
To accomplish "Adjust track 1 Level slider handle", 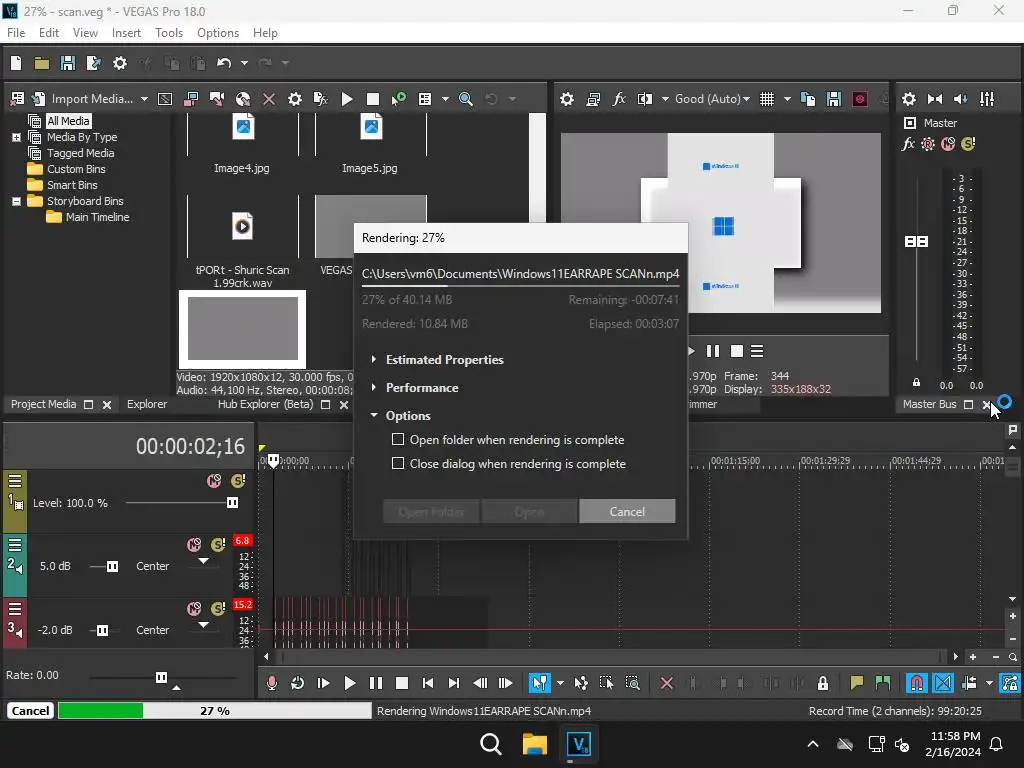I will [232, 502].
